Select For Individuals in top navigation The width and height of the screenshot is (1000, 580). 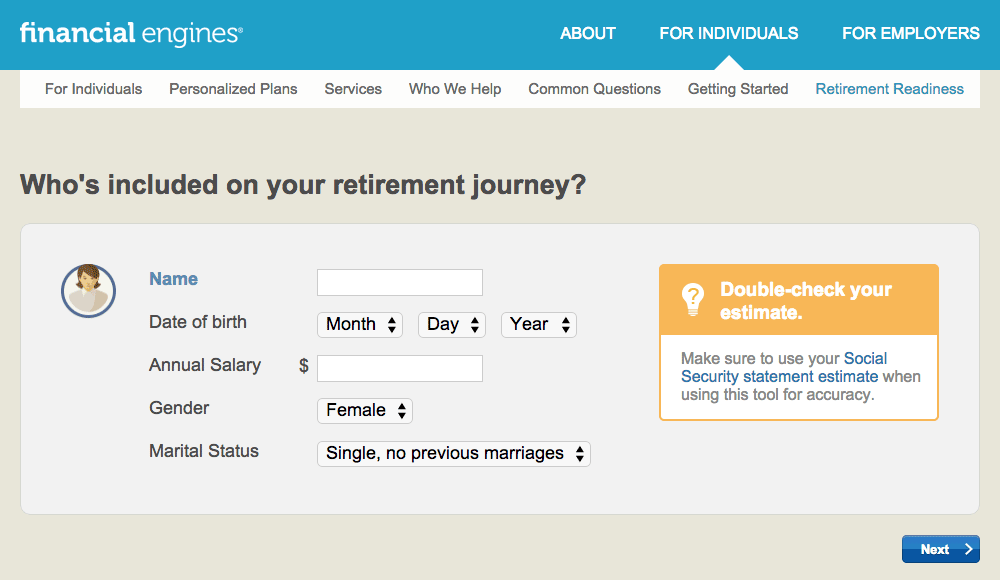click(729, 33)
